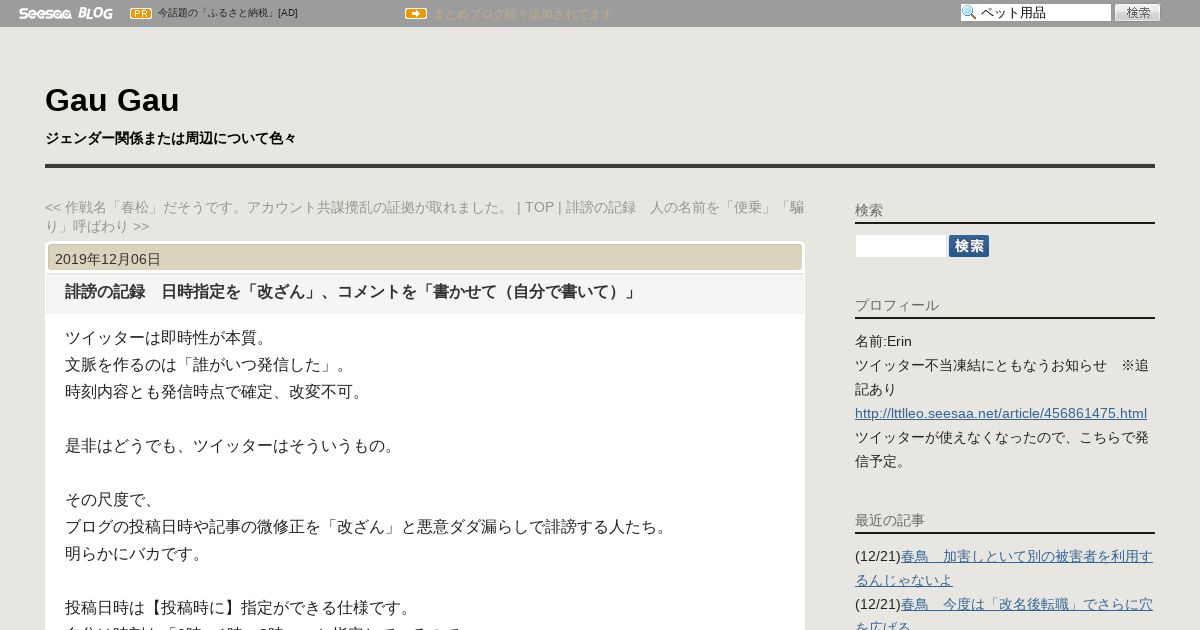Screen dimensions: 1200x630
Task: Click the PR badge icon
Action: point(141,13)
